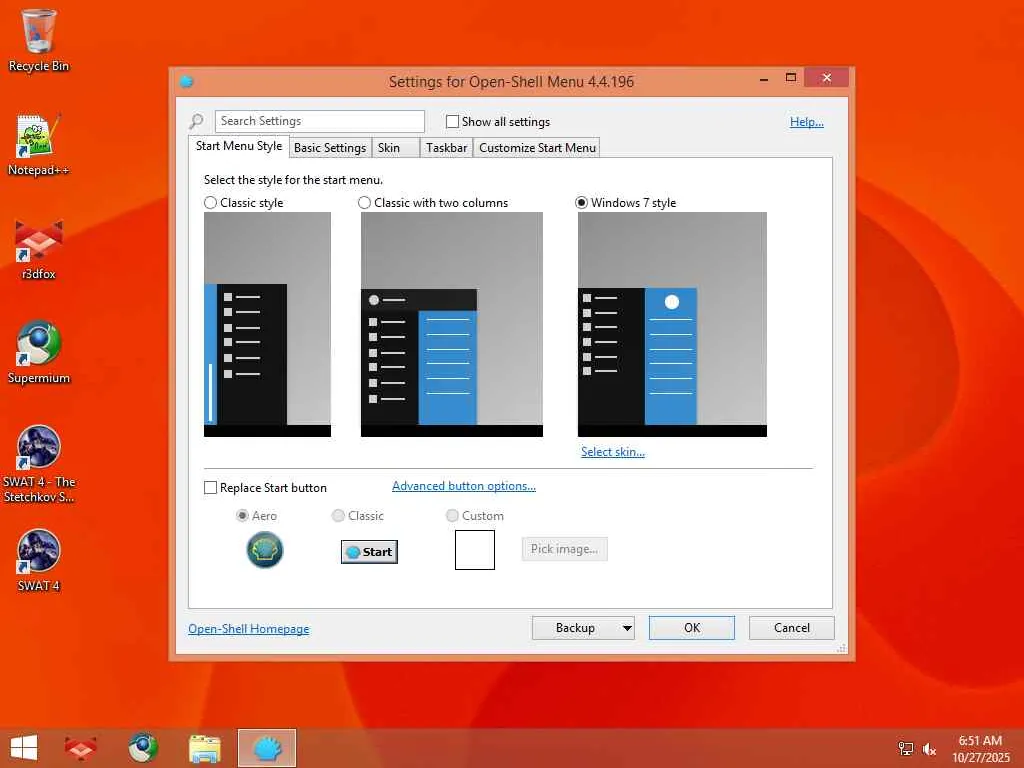The height and width of the screenshot is (768, 1024).
Task: Select Classic style radio button
Action: [210, 202]
